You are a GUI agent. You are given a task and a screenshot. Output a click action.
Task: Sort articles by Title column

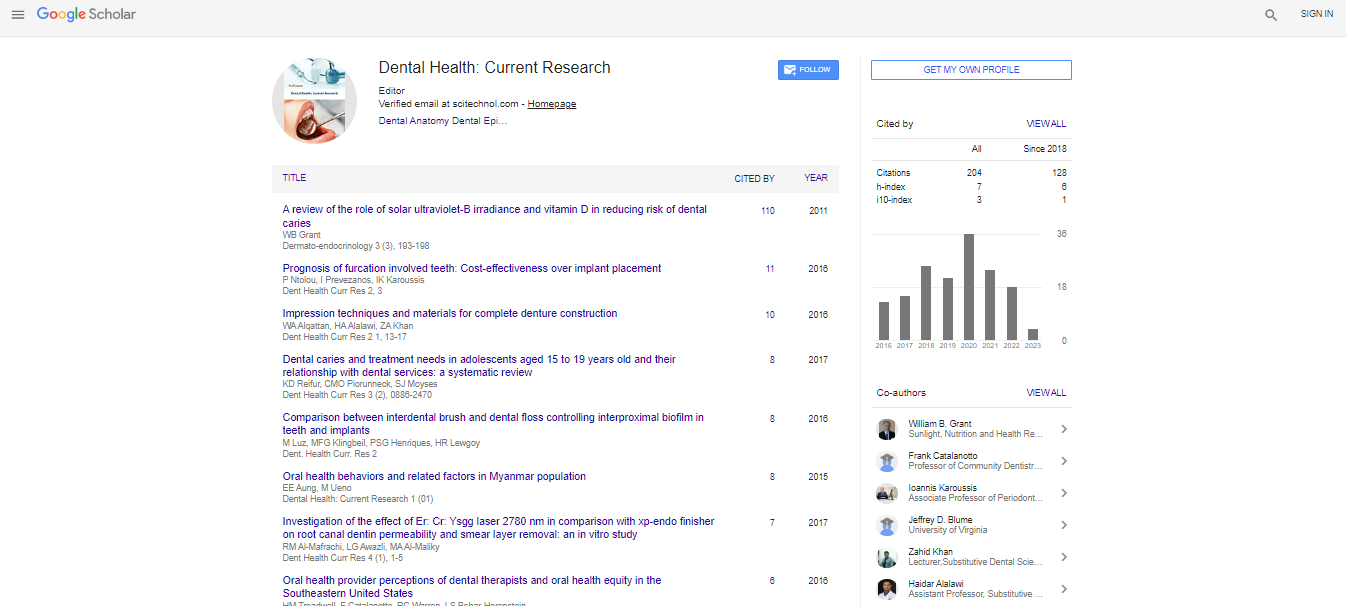(x=294, y=178)
